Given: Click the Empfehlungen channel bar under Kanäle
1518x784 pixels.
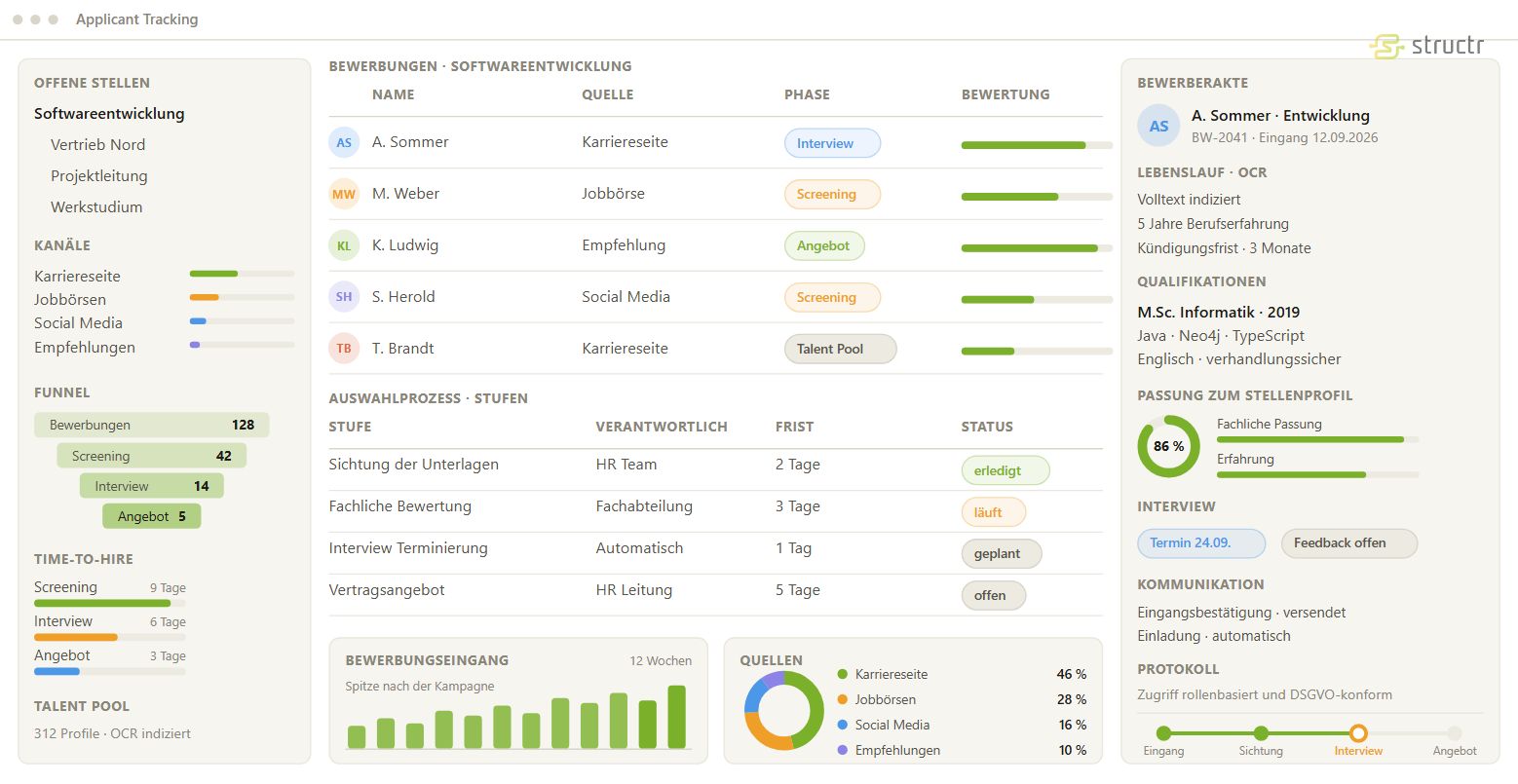Looking at the screenshot, I should tap(242, 345).
